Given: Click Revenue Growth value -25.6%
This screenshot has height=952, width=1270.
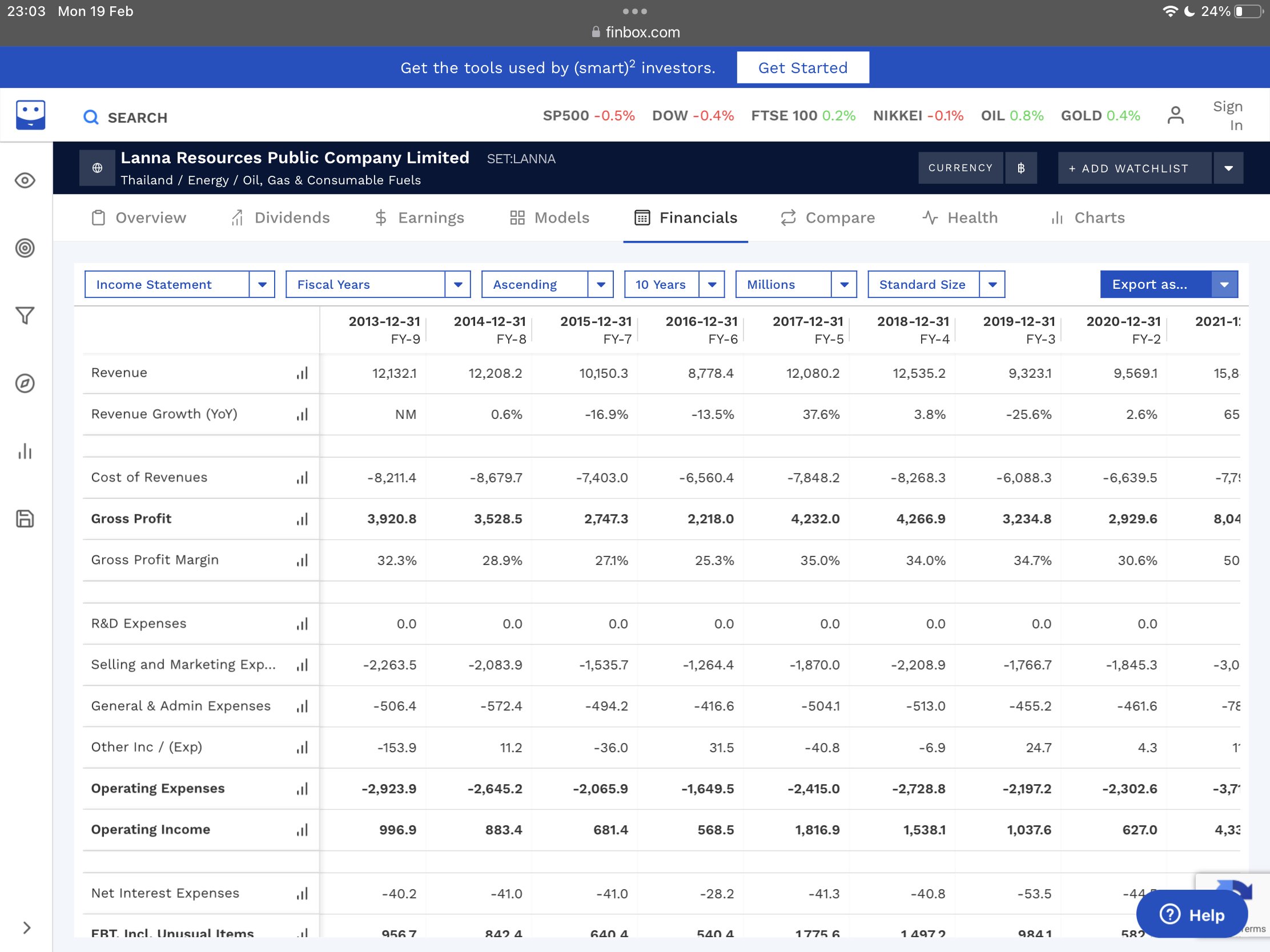Looking at the screenshot, I should pos(1028,414).
